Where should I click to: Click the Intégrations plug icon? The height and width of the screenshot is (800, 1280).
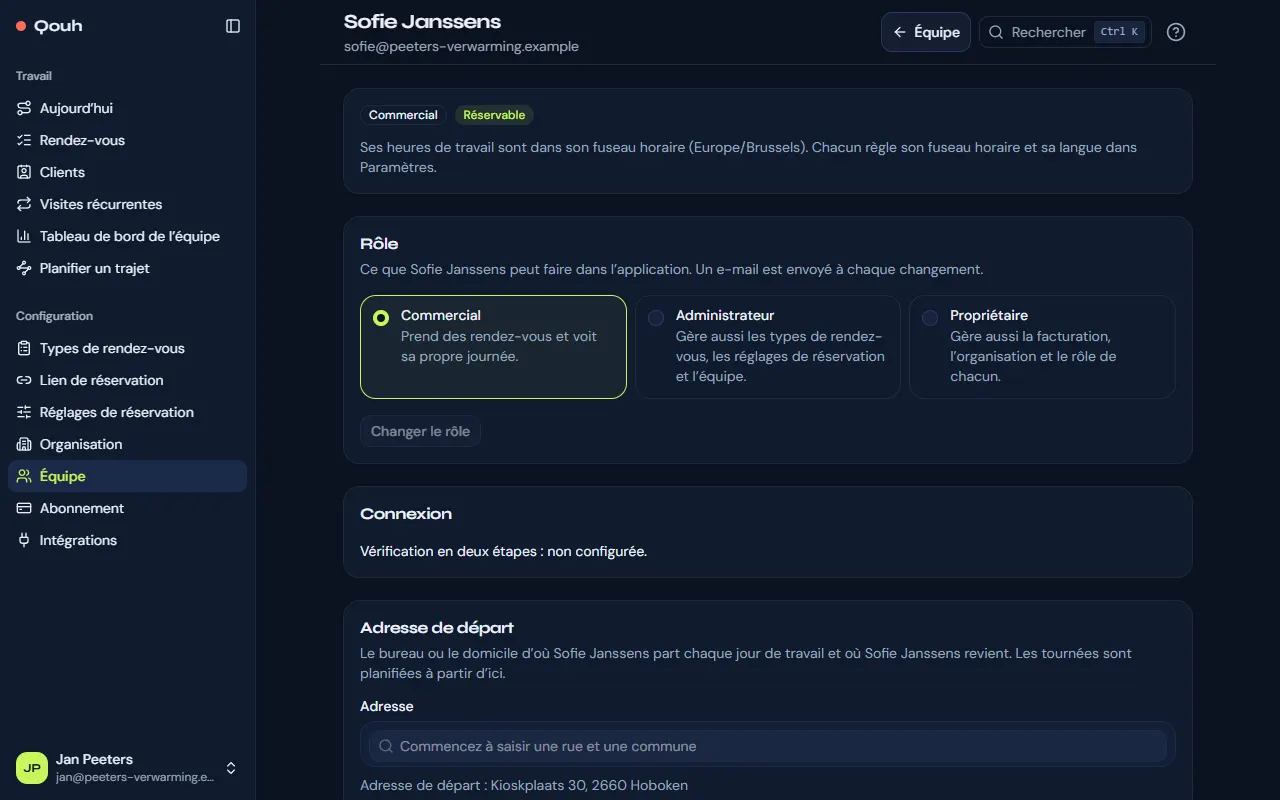coord(24,540)
